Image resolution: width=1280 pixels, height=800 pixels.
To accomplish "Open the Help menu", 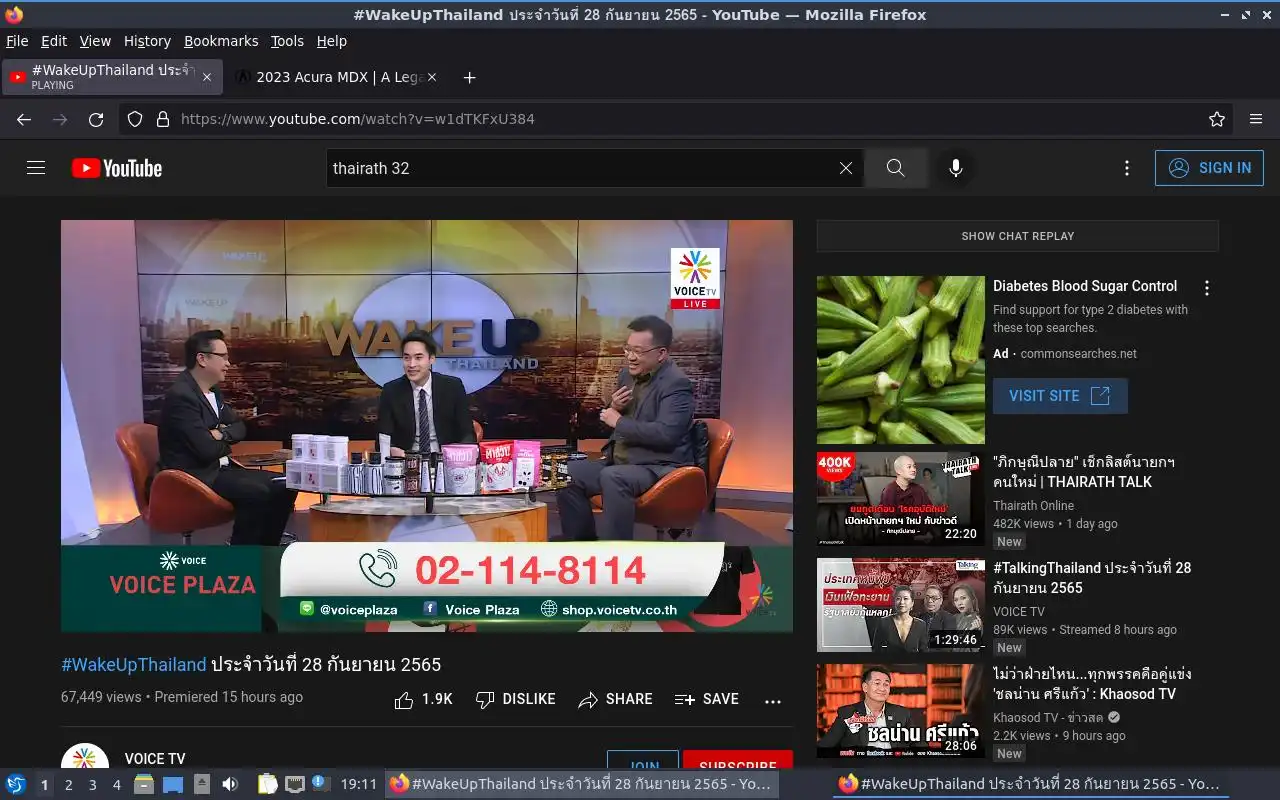I will click(332, 41).
